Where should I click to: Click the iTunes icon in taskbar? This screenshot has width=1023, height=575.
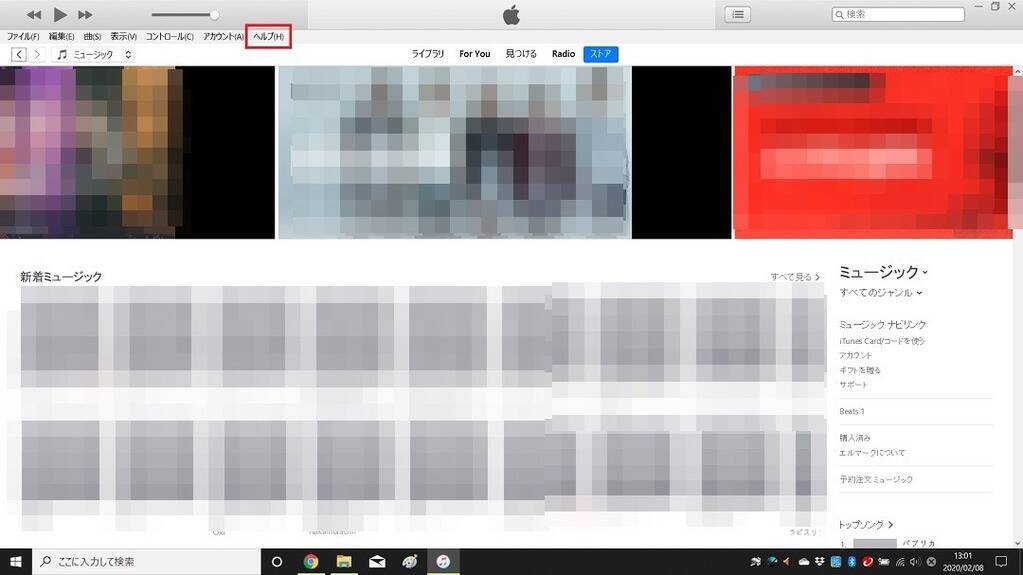[443, 562]
